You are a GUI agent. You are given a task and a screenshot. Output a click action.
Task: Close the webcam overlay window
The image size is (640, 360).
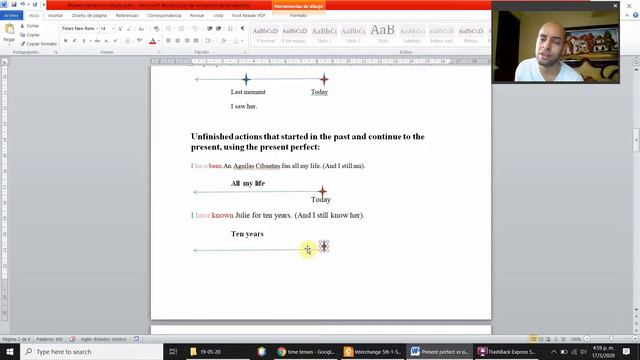pyautogui.click(x=615, y=6)
